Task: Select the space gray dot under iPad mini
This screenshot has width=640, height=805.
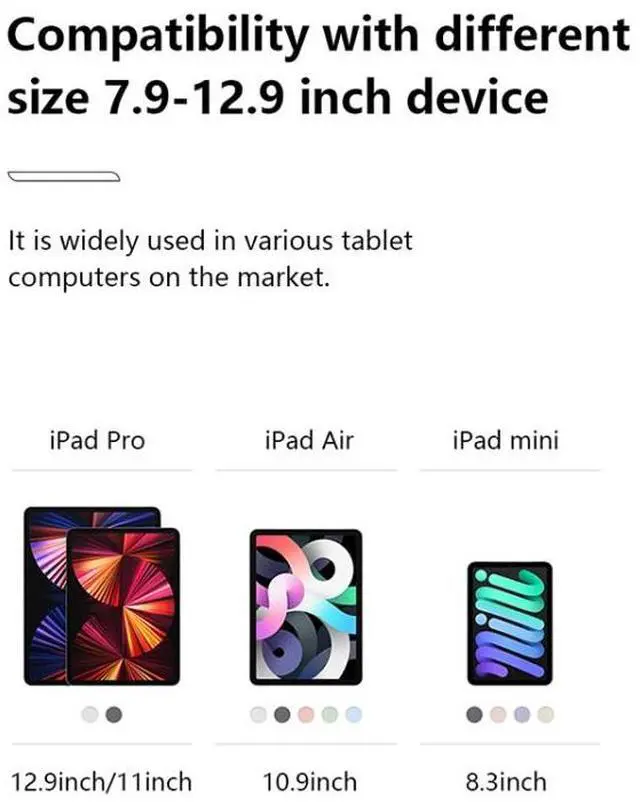Action: click(474, 714)
